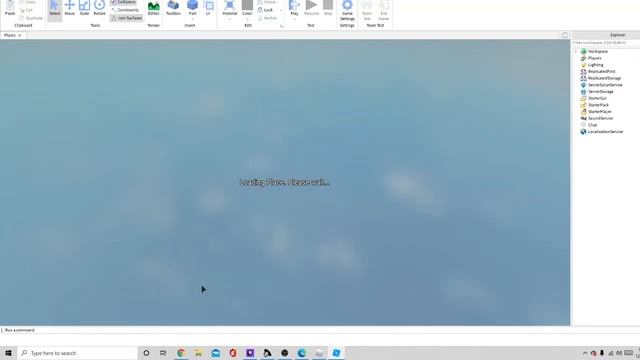Toggle the Join Surfaces option
Screen dimensions: 640x360
point(127,18)
